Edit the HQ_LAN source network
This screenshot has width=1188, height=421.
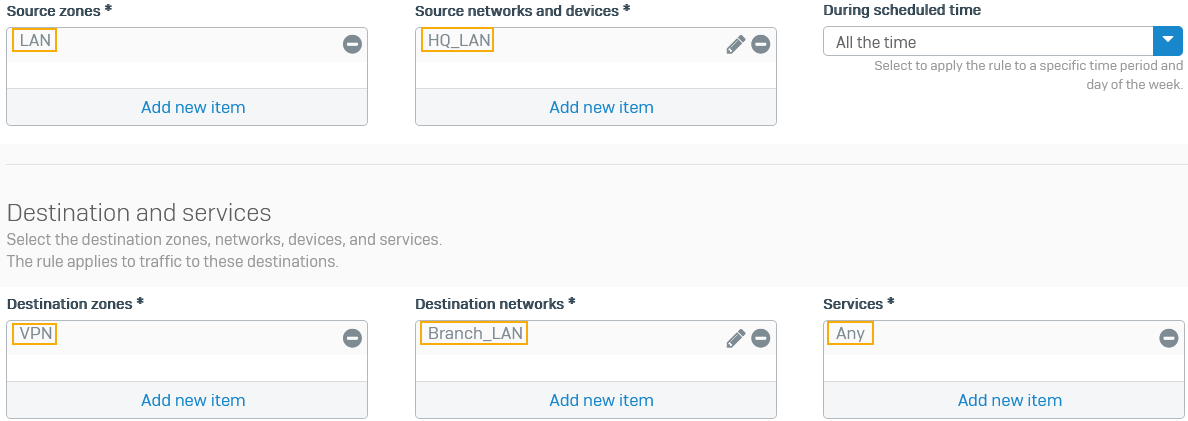coord(736,44)
